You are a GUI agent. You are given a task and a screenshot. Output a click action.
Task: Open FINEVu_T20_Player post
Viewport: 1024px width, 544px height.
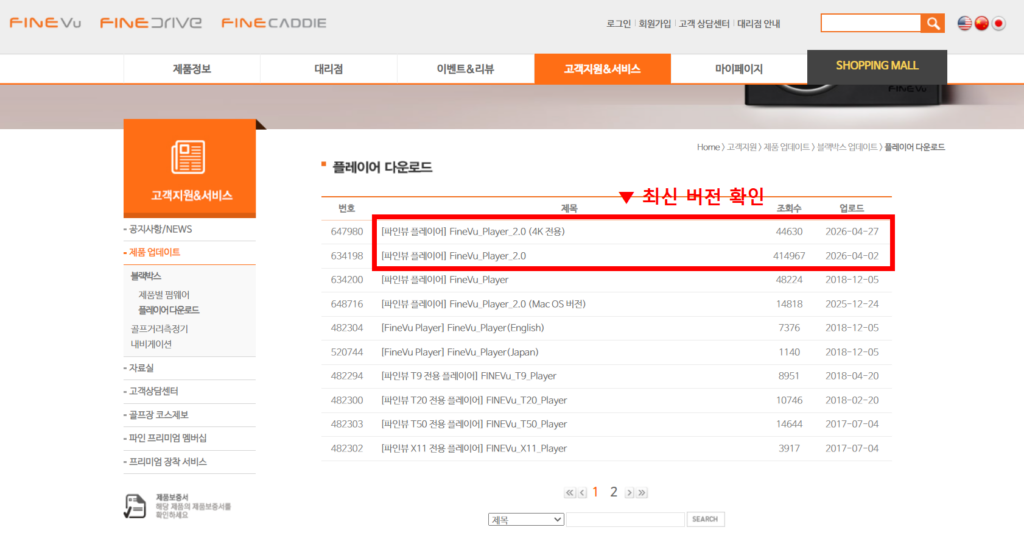pyautogui.click(x=473, y=400)
